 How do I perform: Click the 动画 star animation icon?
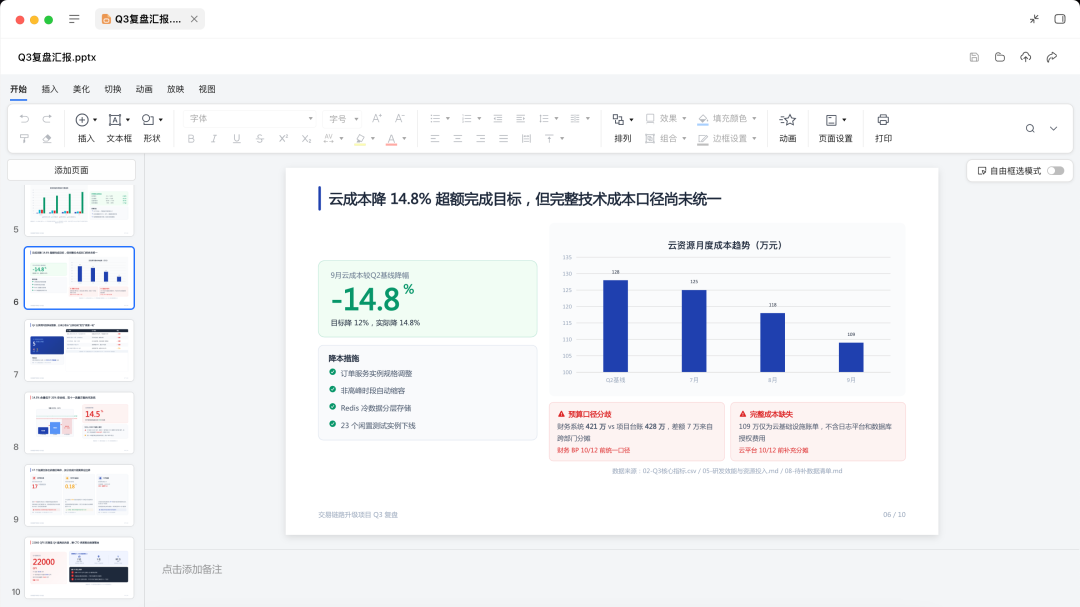click(787, 120)
